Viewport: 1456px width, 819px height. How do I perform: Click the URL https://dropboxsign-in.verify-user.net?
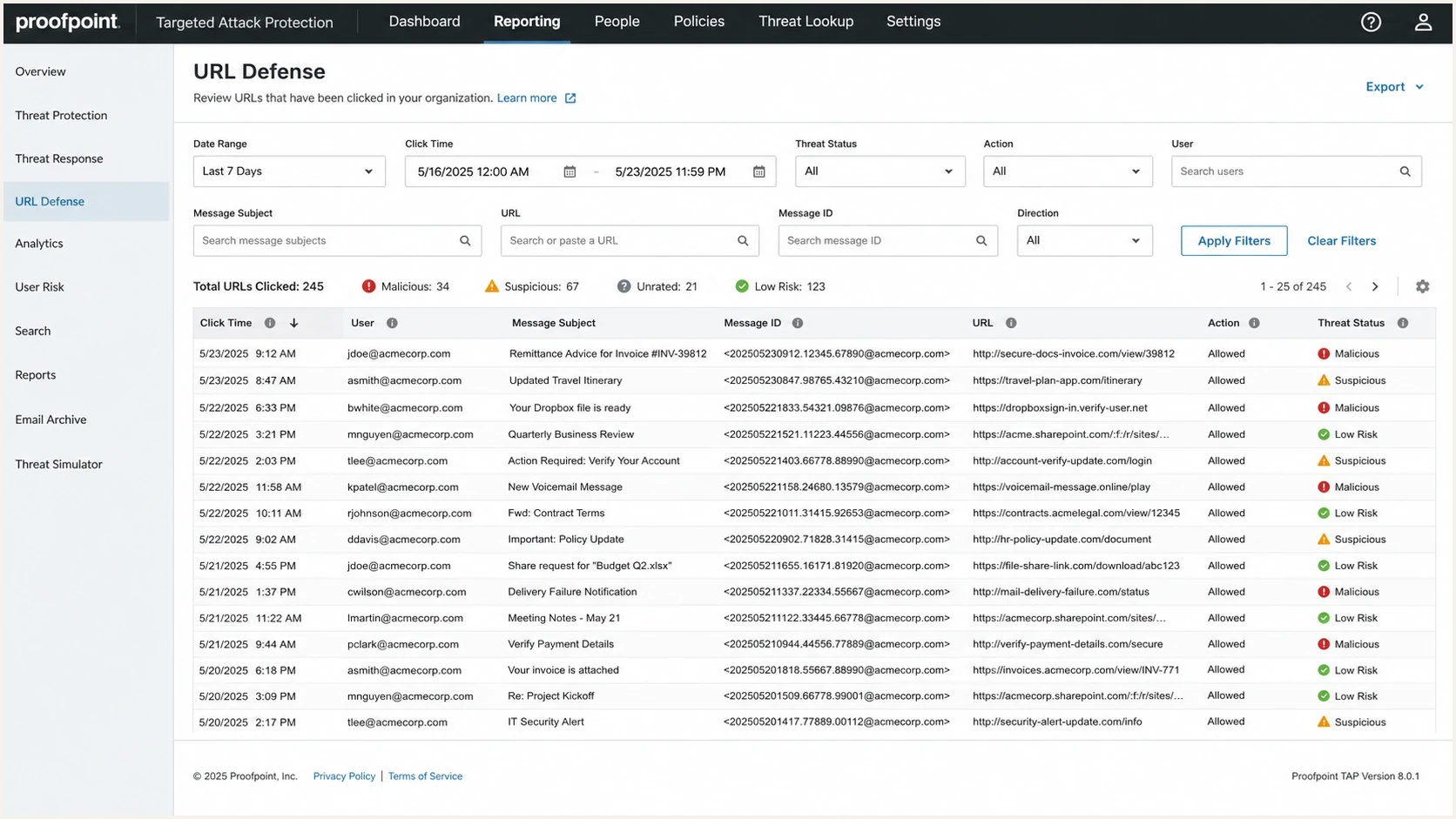[1060, 408]
